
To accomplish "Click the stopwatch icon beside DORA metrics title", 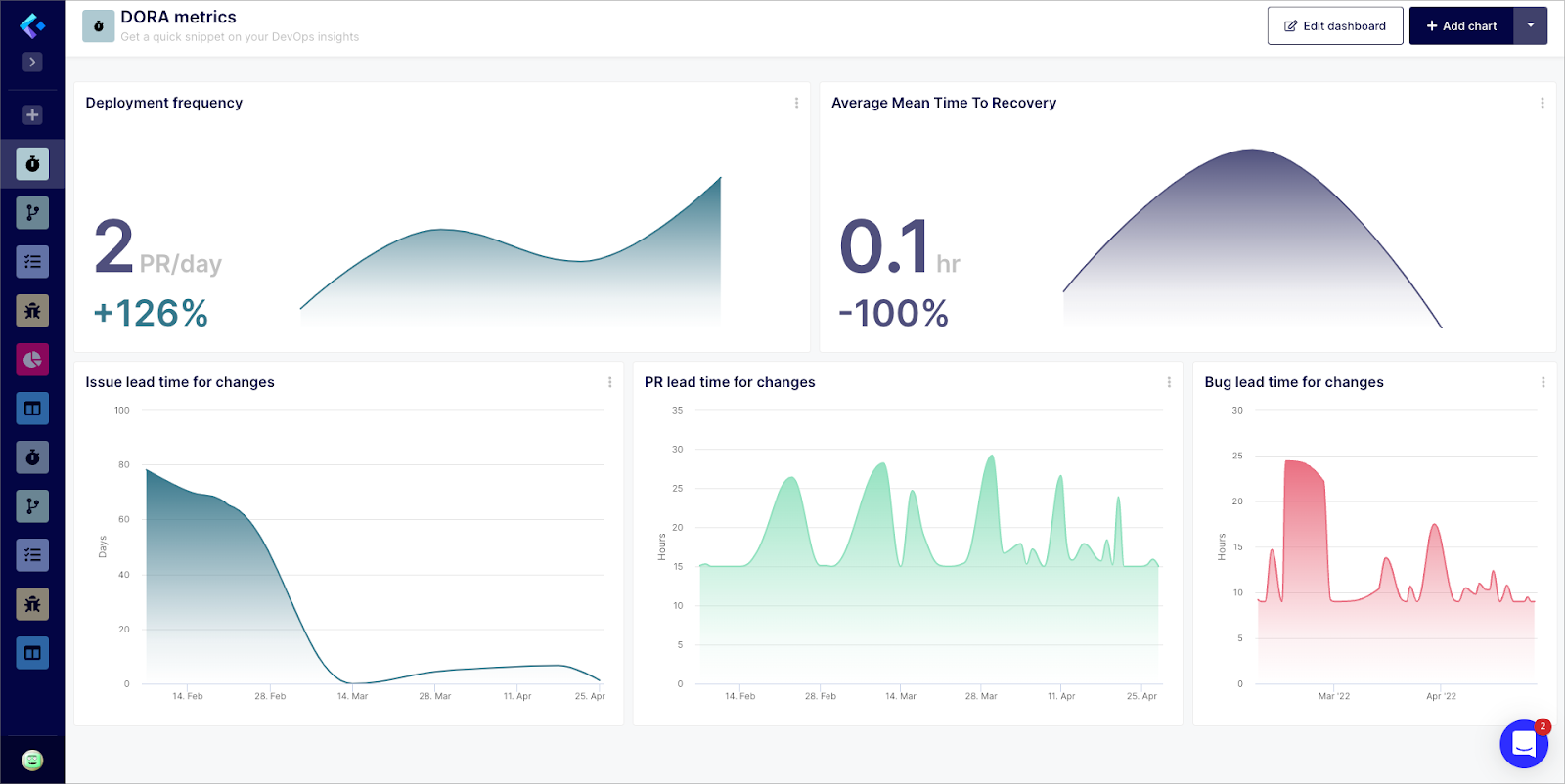I will 98,26.
